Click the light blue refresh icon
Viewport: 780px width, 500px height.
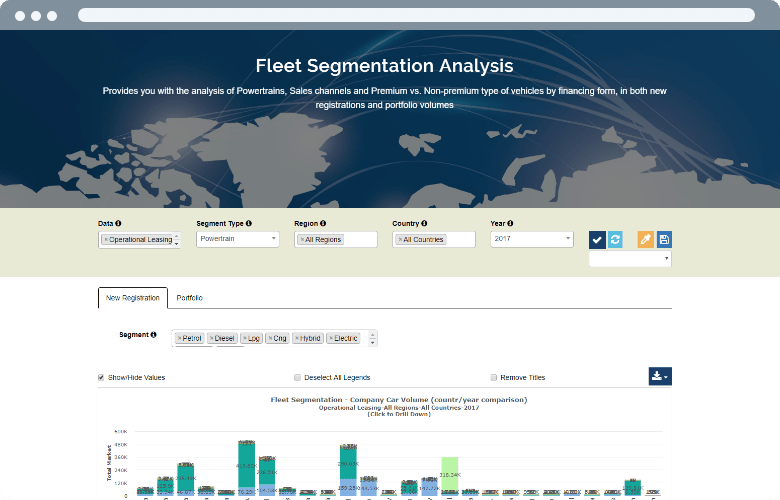(615, 240)
